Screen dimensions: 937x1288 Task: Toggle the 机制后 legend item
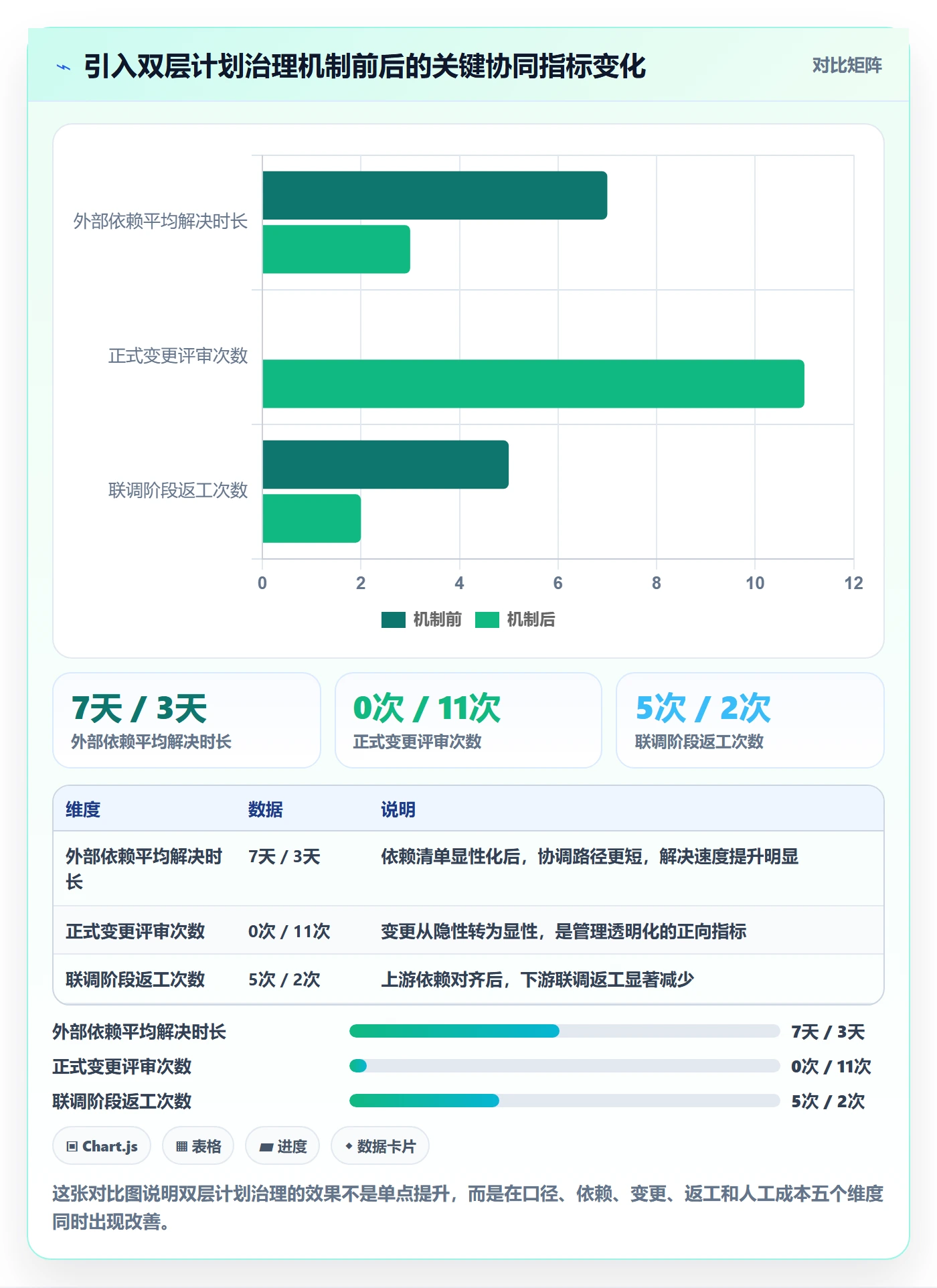point(515,619)
